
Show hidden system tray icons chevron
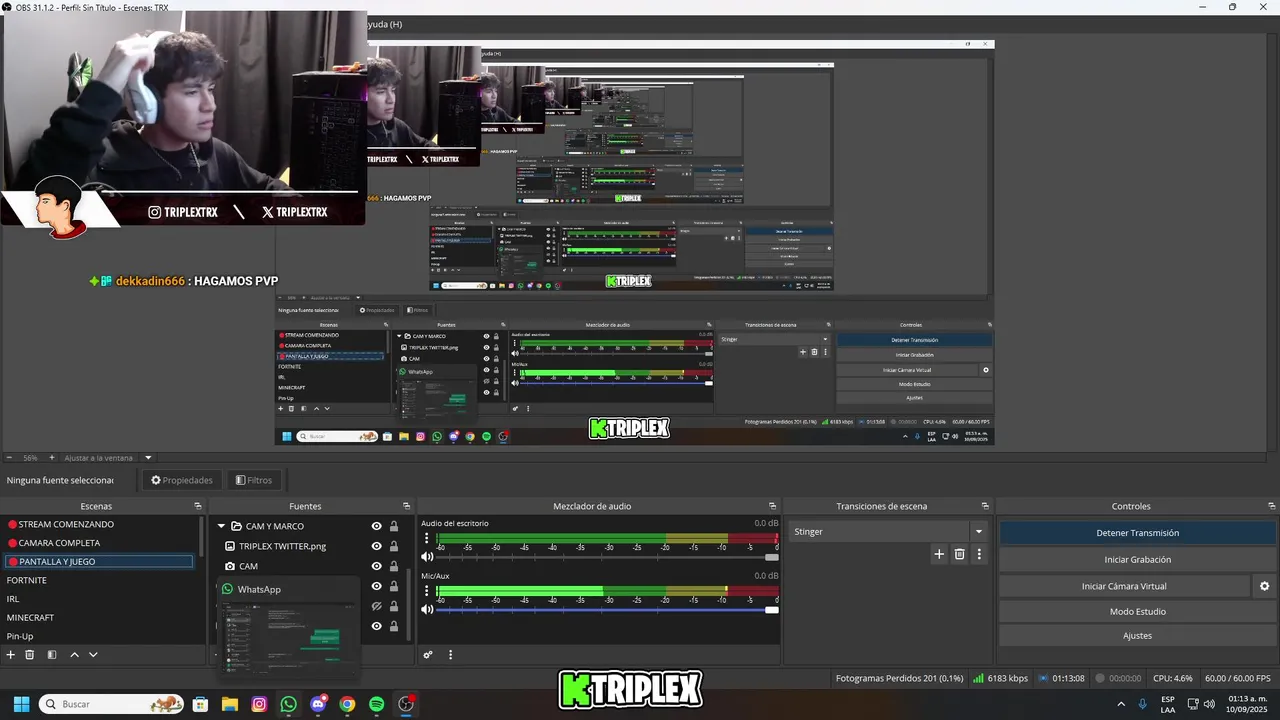(1120, 704)
